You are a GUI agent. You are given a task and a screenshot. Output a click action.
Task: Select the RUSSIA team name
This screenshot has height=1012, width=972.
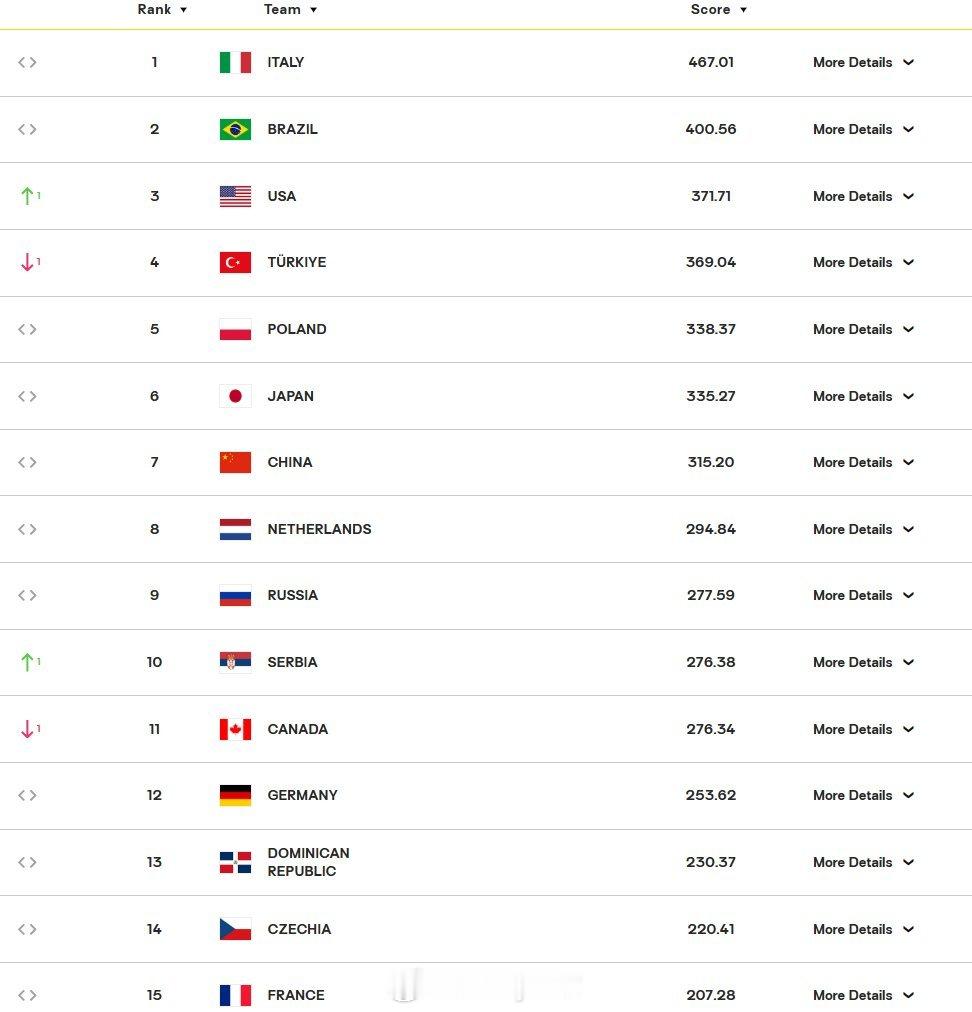point(292,596)
